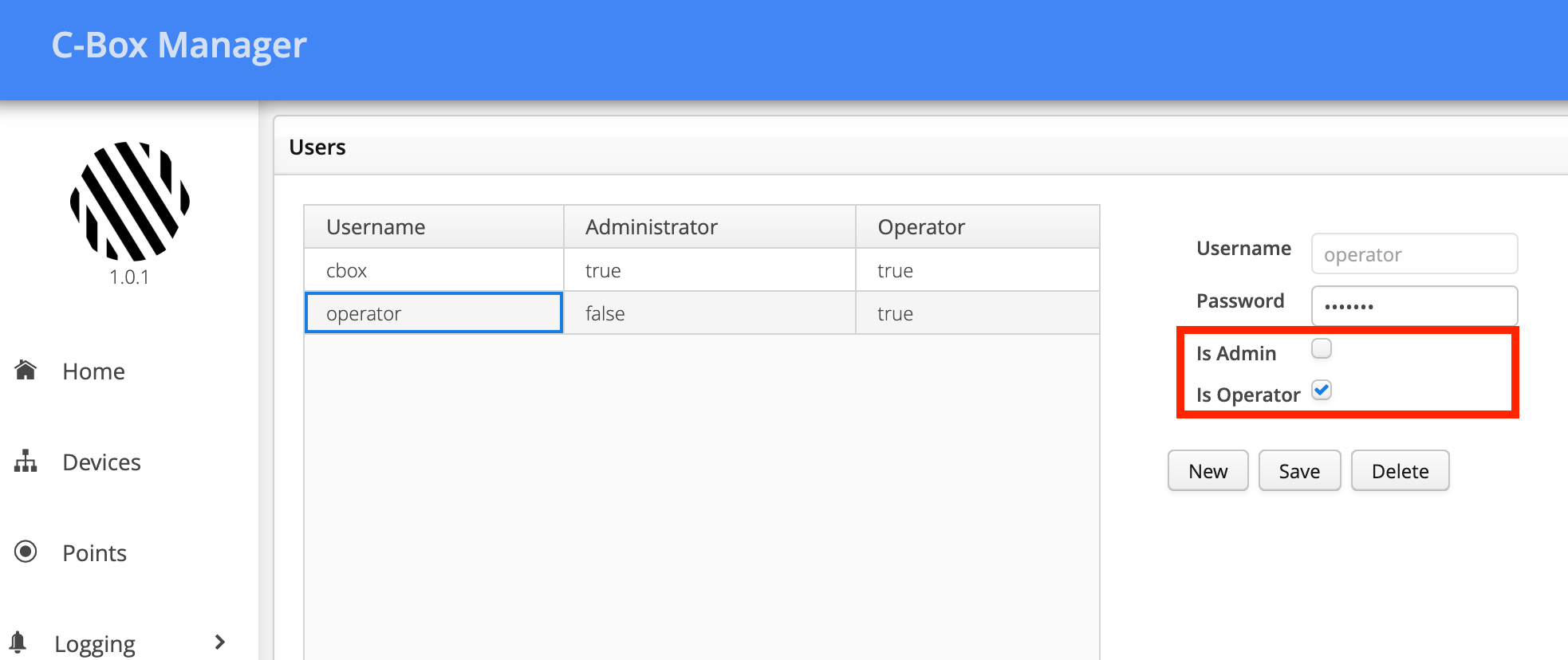This screenshot has height=660, width=1568.
Task: Delete the selected user
Action: [1400, 471]
